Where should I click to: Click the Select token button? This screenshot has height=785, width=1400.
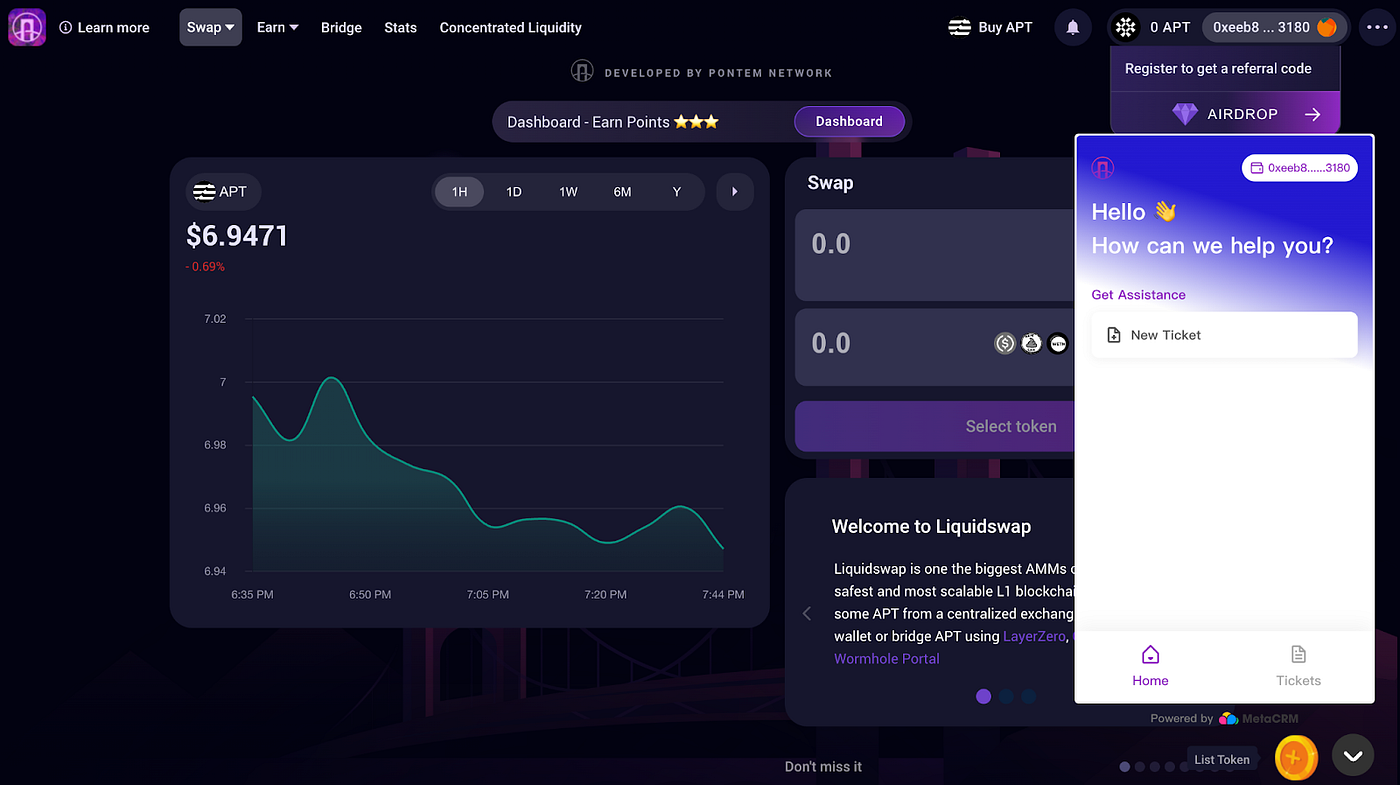point(934,426)
